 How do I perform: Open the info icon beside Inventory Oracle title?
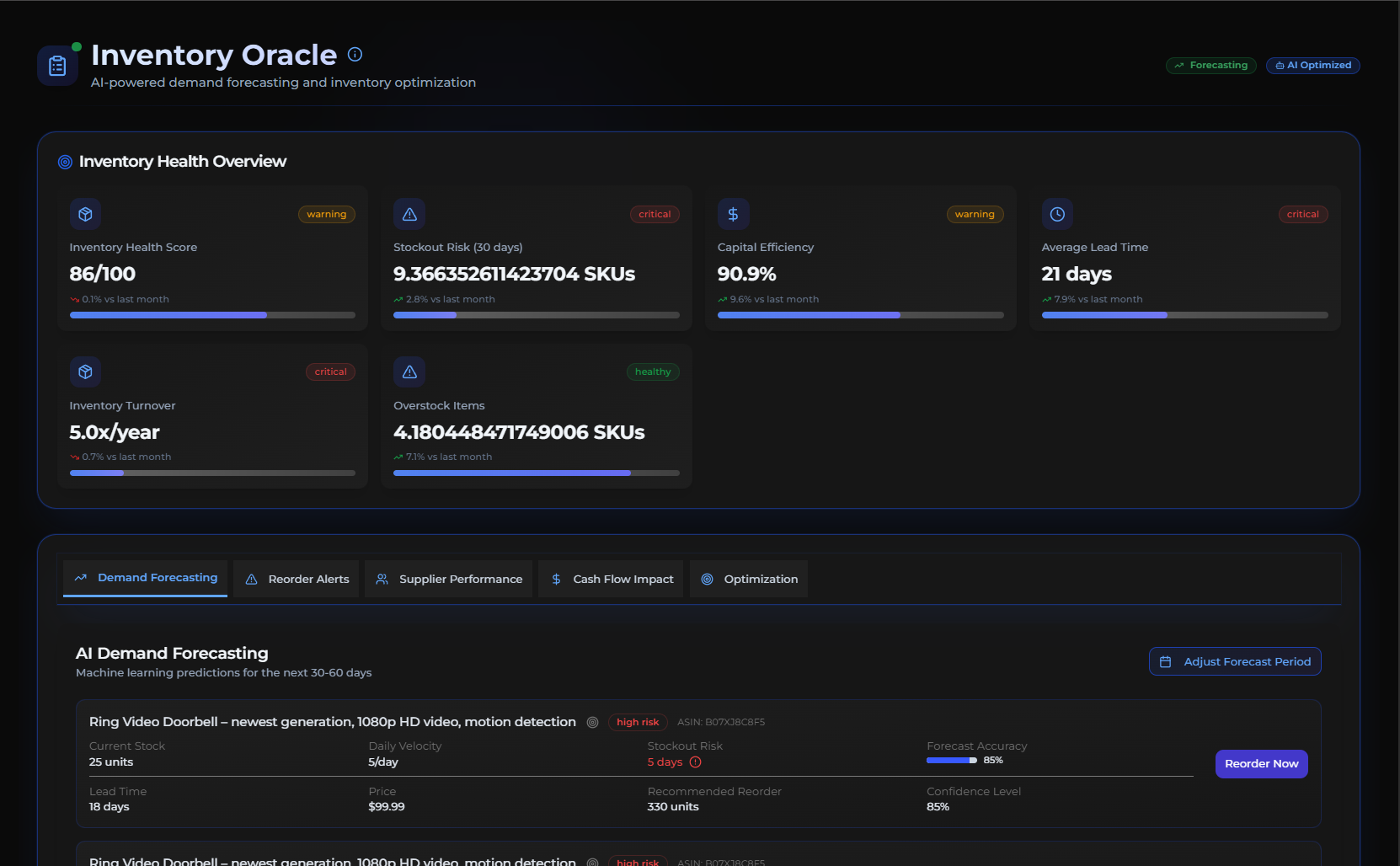click(x=355, y=55)
